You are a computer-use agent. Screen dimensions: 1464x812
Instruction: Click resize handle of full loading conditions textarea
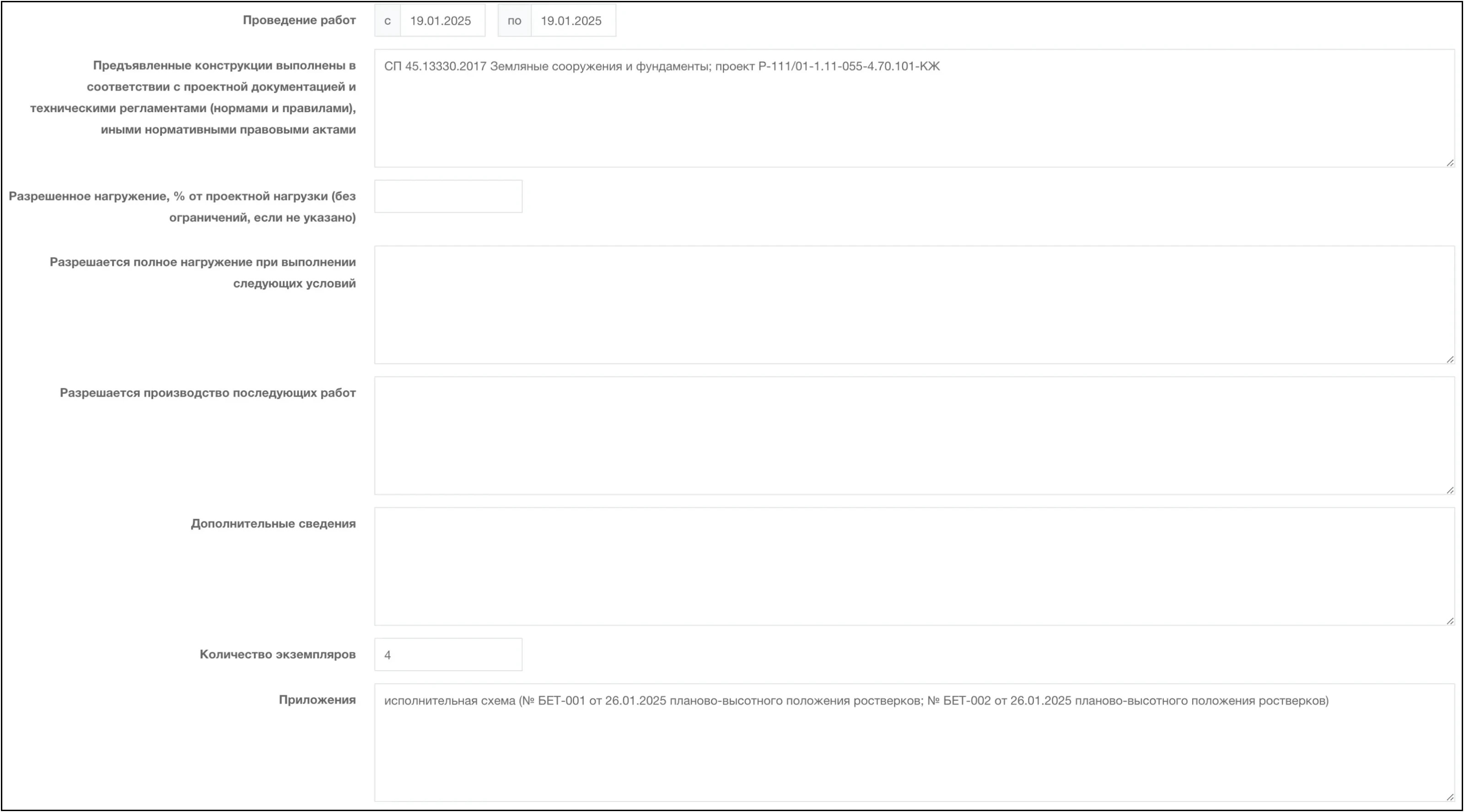click(1450, 360)
